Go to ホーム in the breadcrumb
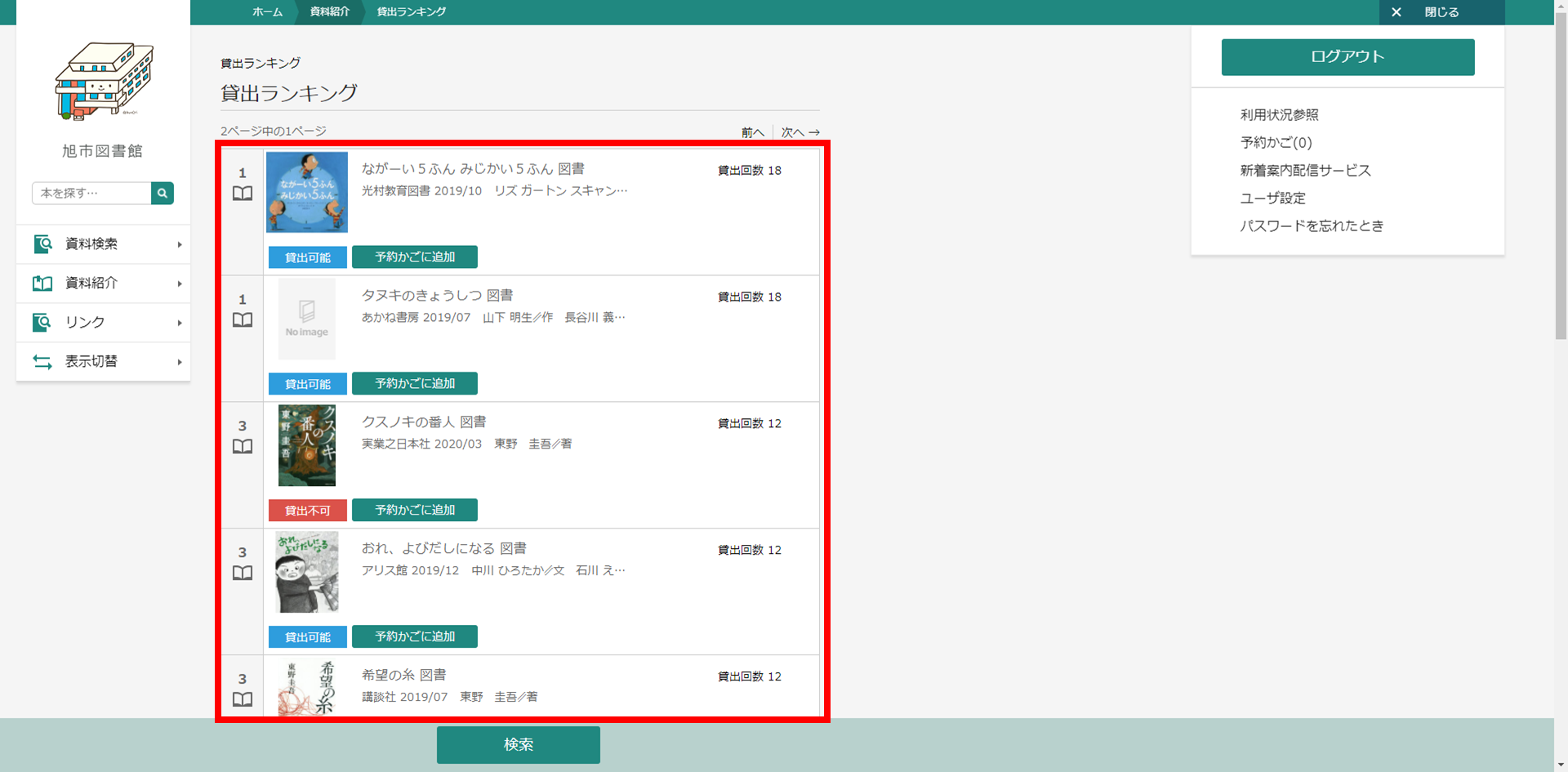Screen dimensions: 1568x772 coord(267,12)
